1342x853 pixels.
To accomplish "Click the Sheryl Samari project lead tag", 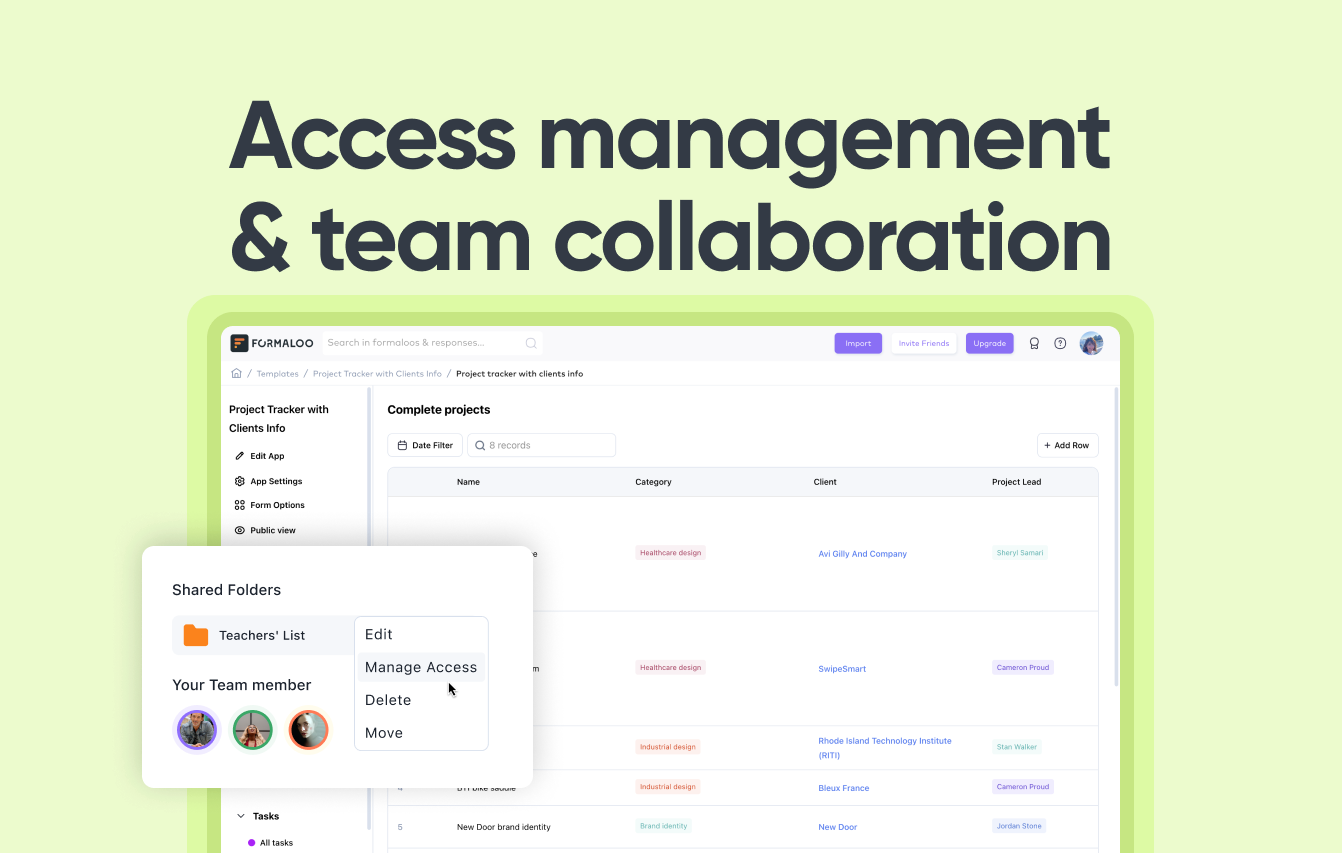I will tap(1020, 552).
